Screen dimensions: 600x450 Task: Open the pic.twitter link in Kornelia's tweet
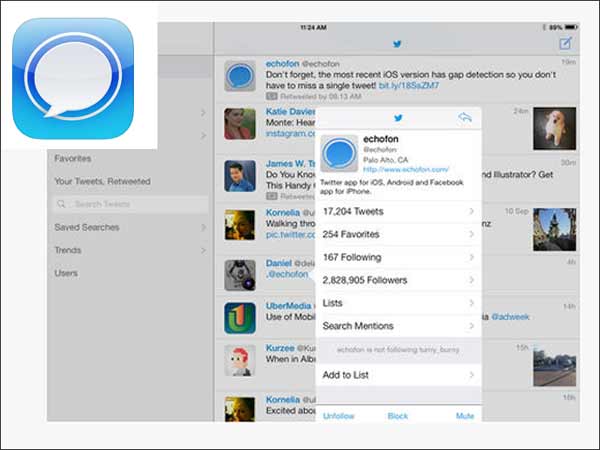pos(290,234)
